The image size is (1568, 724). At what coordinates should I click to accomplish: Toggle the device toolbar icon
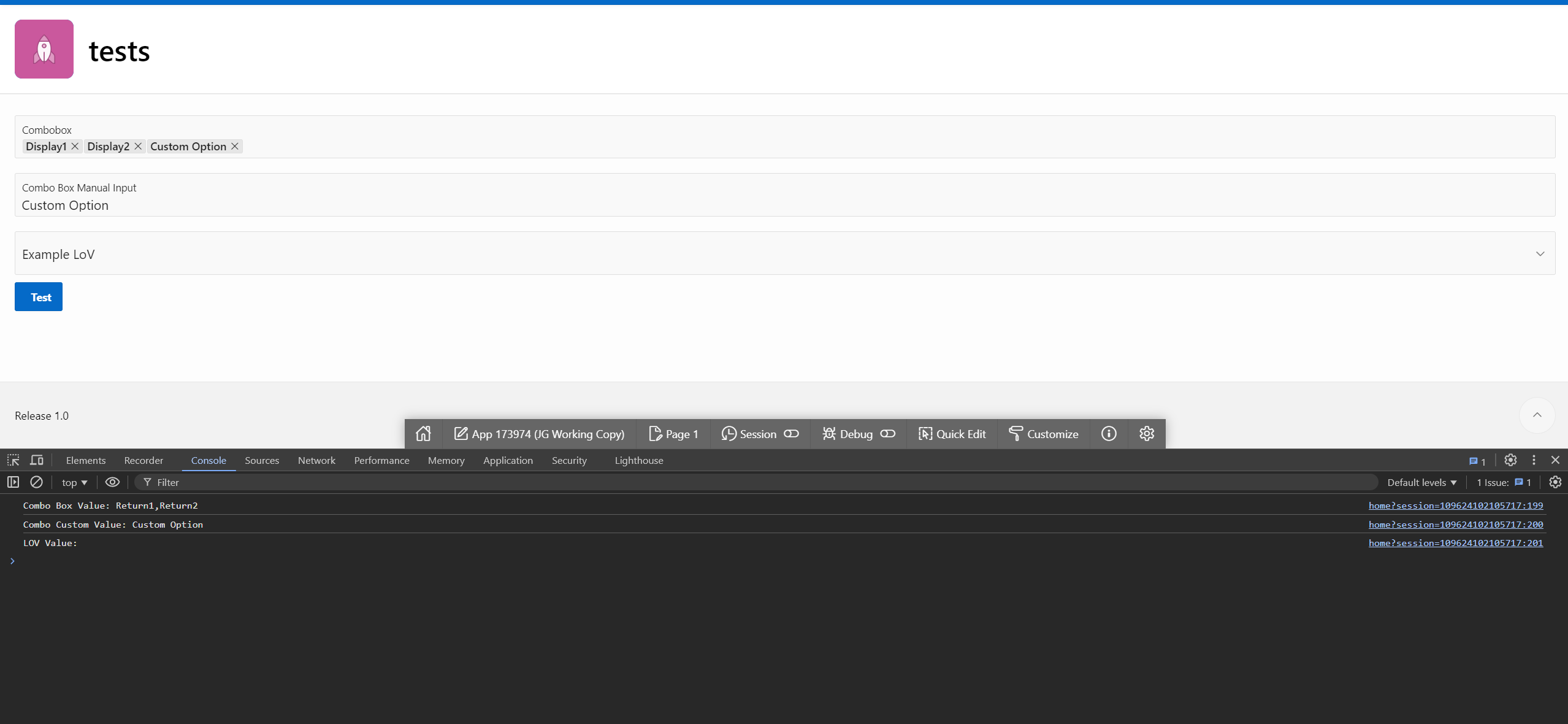[37, 460]
